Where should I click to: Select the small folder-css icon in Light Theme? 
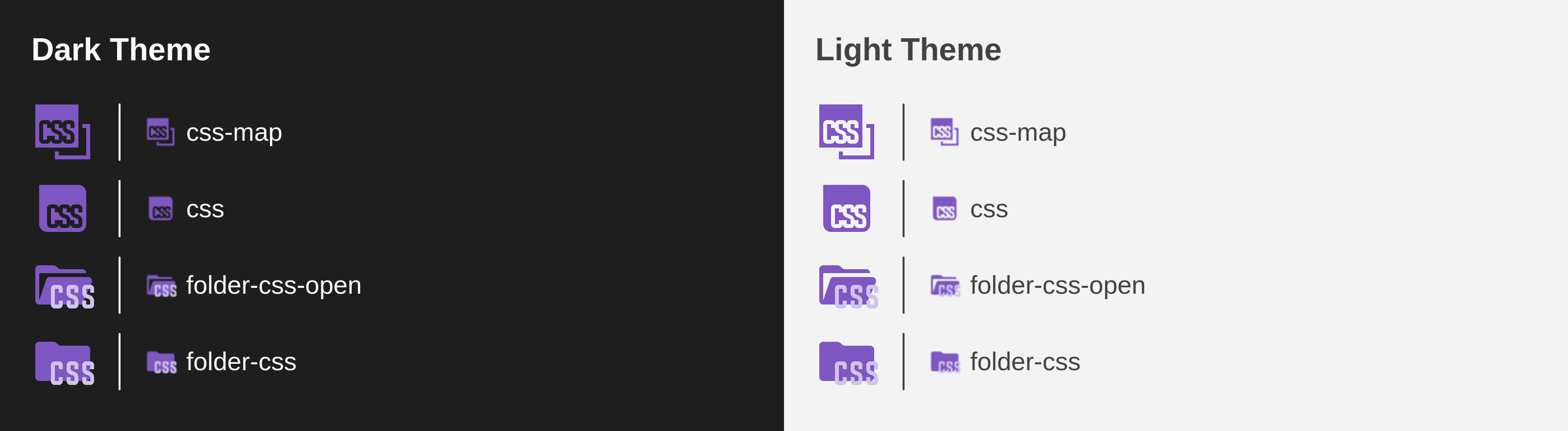point(946,362)
